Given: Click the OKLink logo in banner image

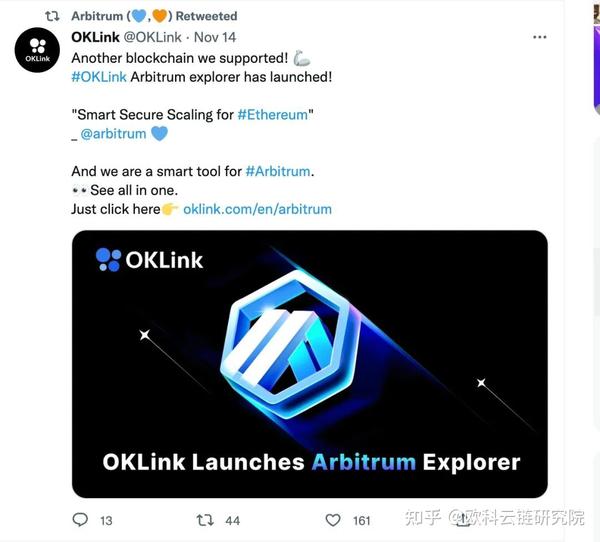Looking at the screenshot, I should (x=150, y=260).
